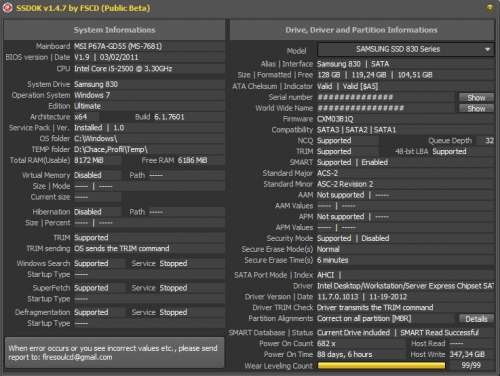Click the yellow help icon at top right

[490, 8]
